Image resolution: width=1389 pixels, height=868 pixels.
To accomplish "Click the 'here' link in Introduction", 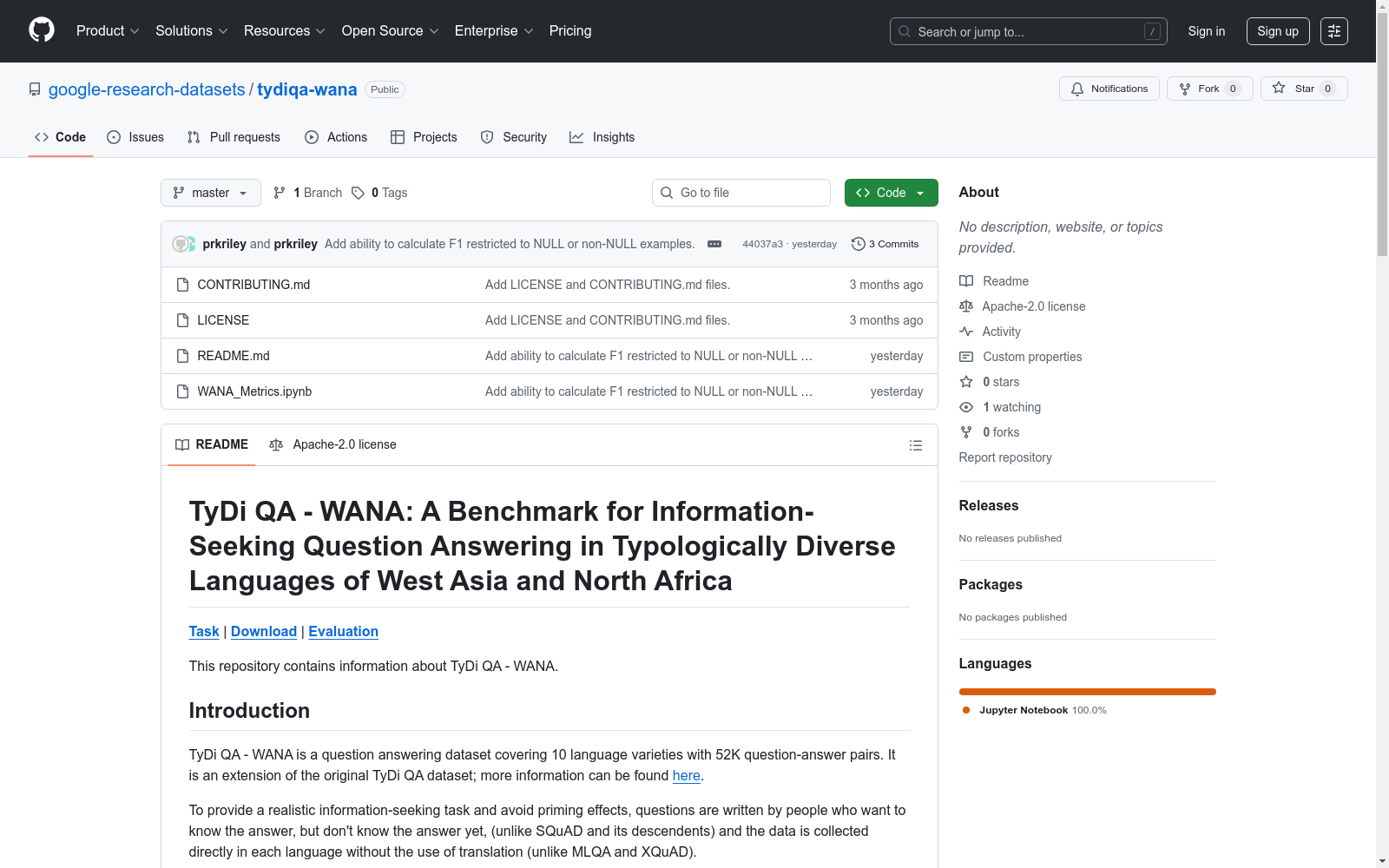I will click(x=687, y=776).
